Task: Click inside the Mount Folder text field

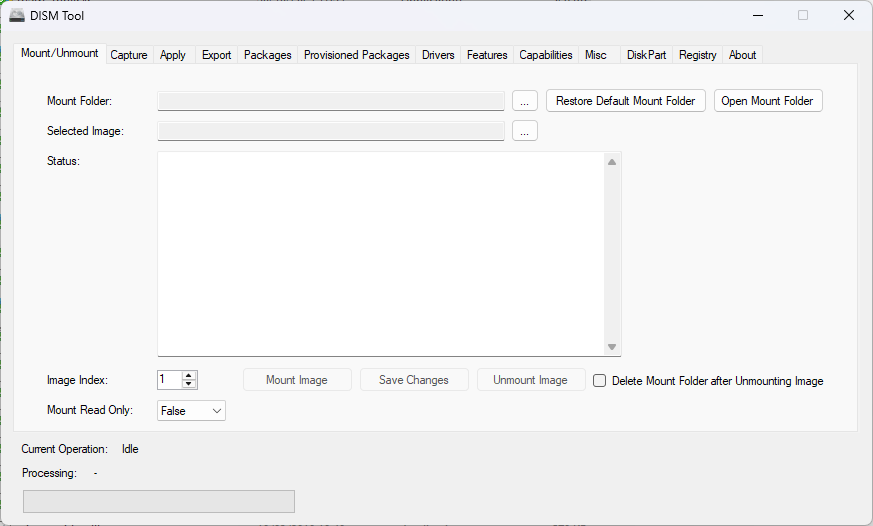Action: pyautogui.click(x=330, y=101)
